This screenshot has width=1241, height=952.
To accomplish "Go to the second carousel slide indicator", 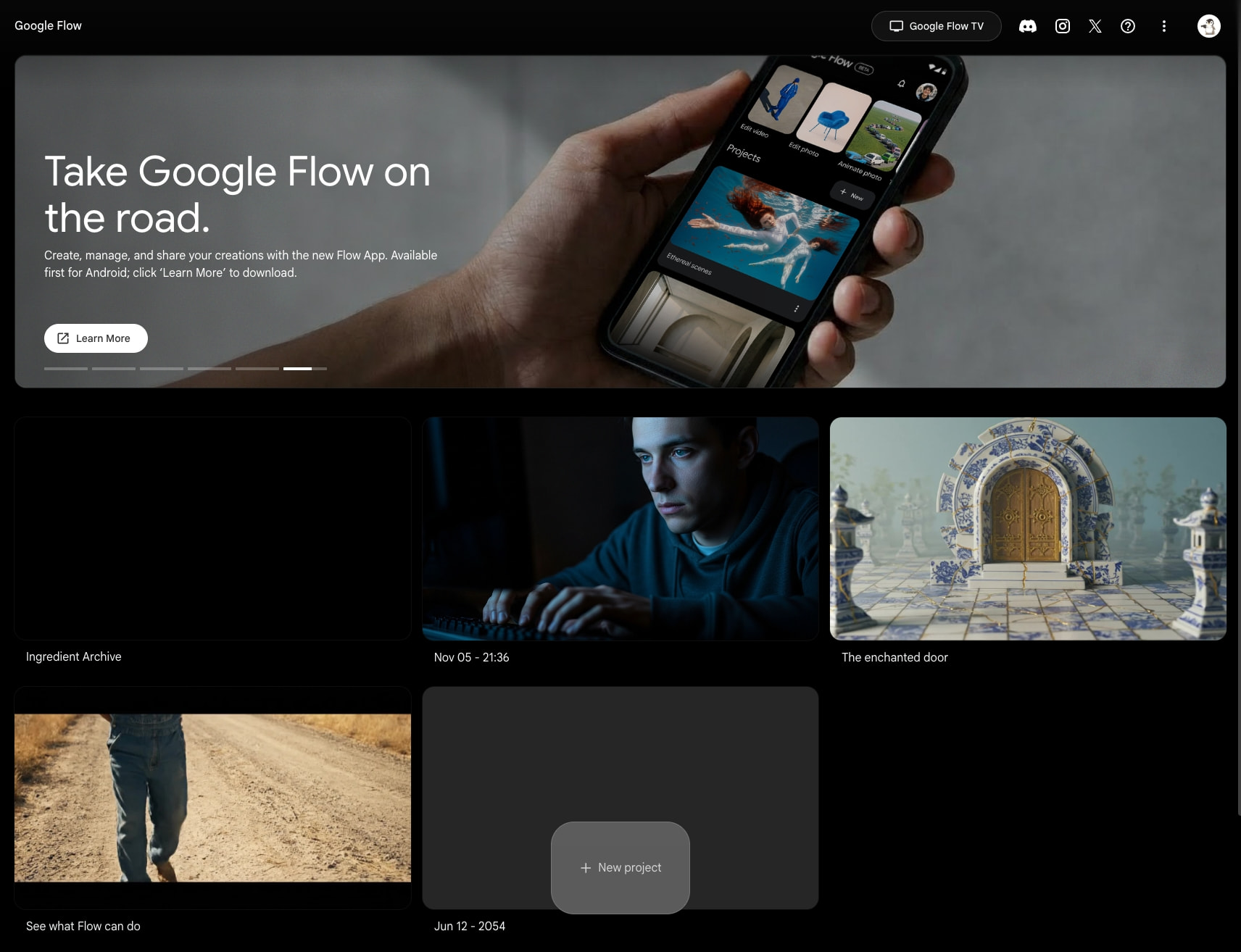I will [x=114, y=369].
